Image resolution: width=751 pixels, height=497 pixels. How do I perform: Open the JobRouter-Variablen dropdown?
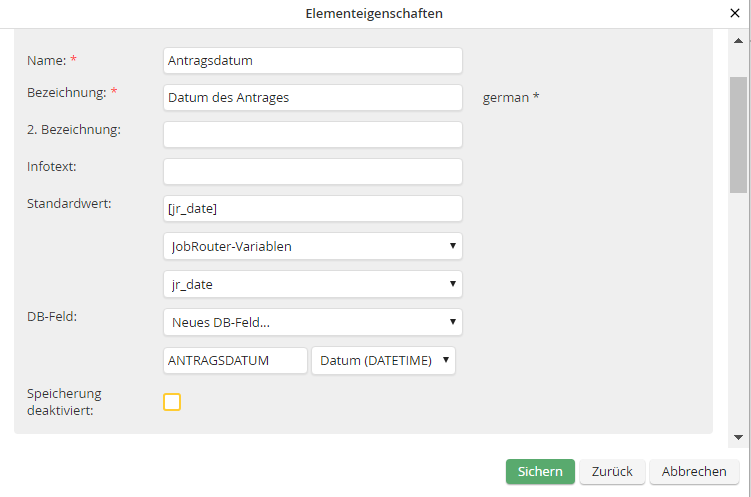click(312, 246)
